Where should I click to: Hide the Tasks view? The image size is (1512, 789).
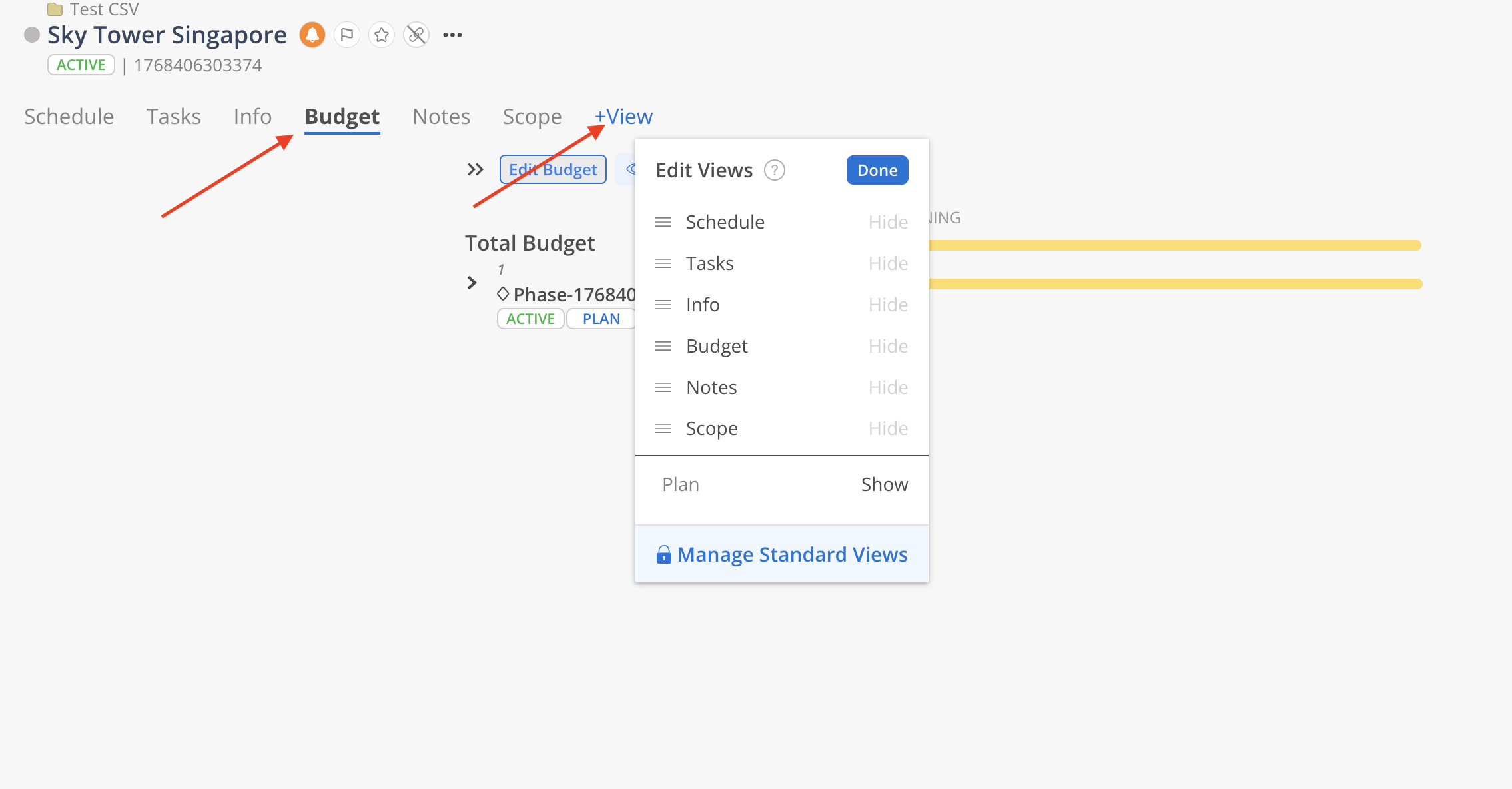(x=887, y=263)
